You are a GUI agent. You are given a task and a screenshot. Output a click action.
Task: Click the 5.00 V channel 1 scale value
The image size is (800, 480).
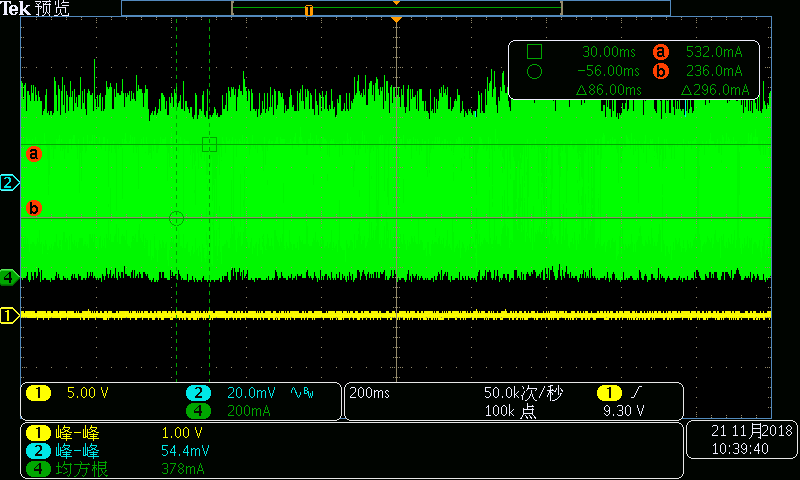coord(88,393)
